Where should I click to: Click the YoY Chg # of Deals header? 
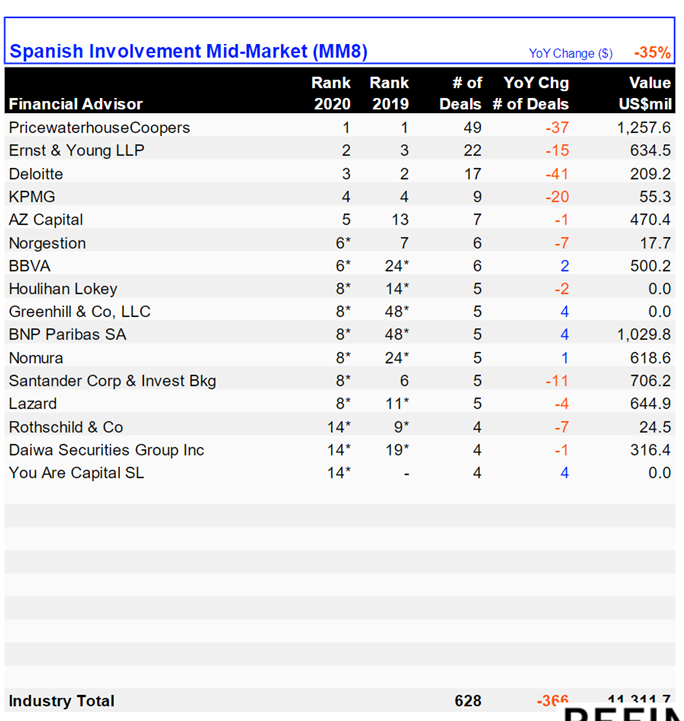point(531,93)
